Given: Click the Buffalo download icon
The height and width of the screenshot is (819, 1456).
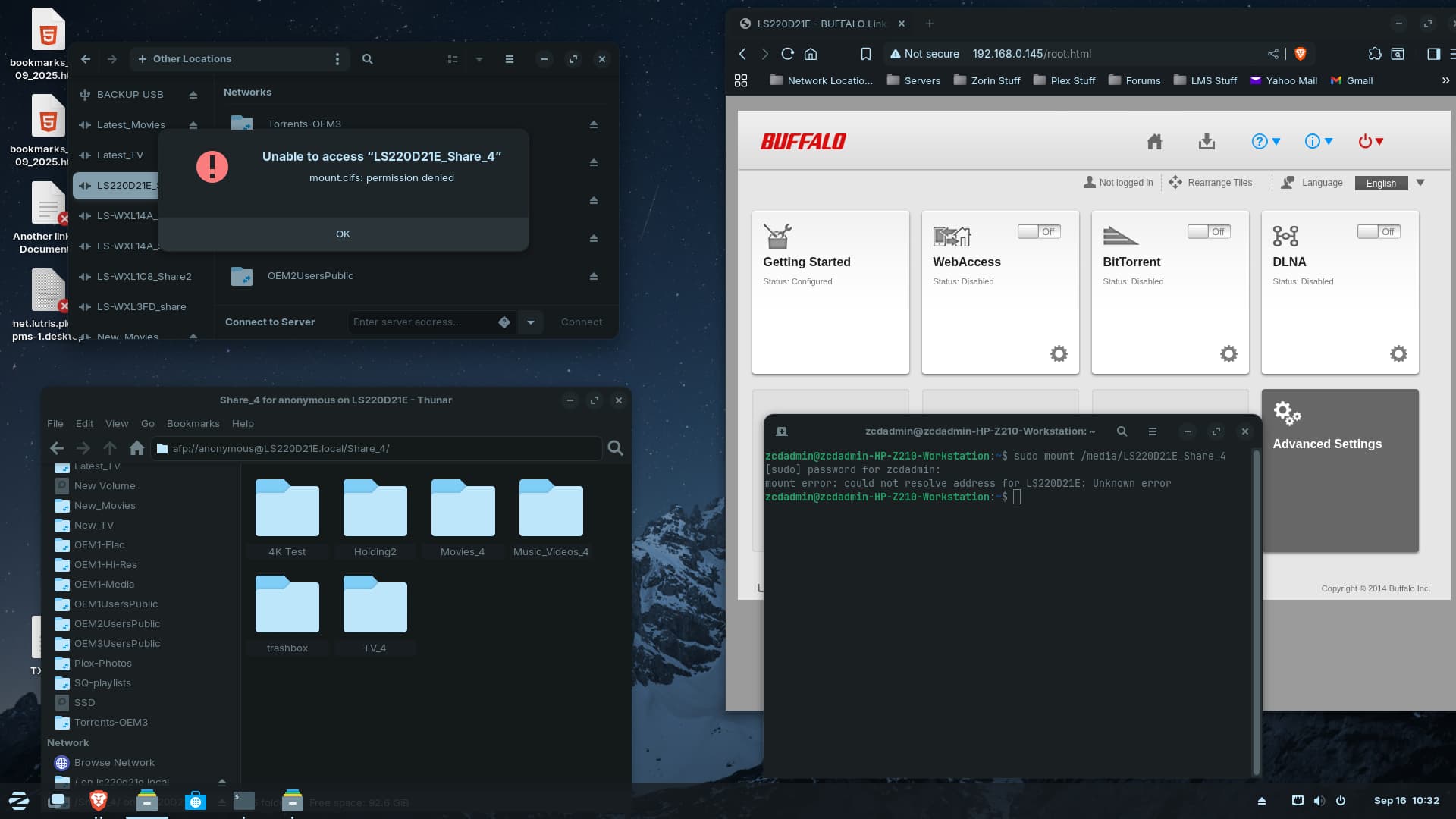Looking at the screenshot, I should point(1207,142).
